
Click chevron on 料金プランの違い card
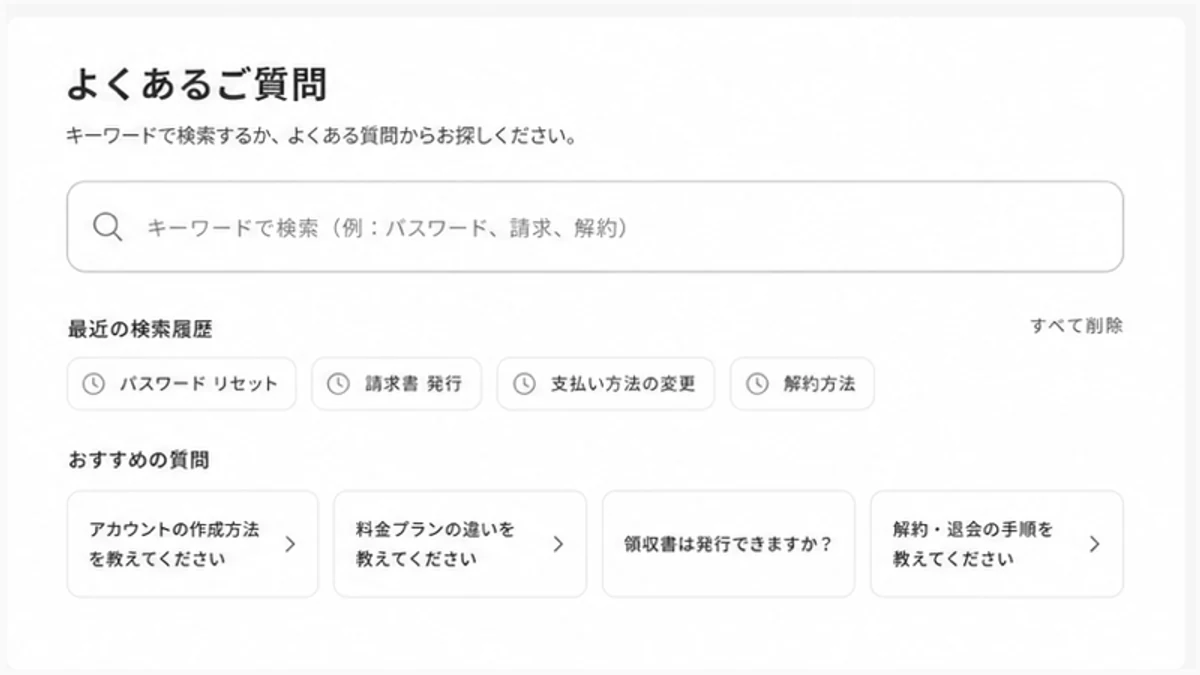(x=558, y=544)
